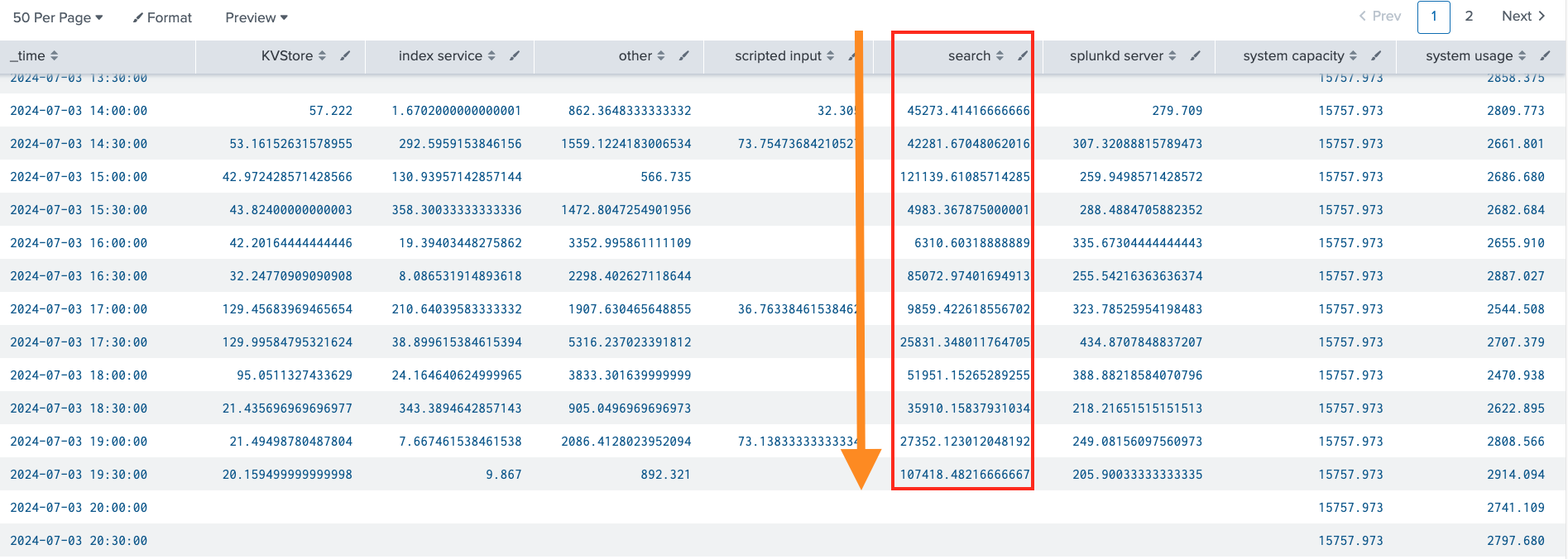This screenshot has height=559, width=1568.
Task: Click splunkd server value 205.90033333333335
Action: 1138,475
